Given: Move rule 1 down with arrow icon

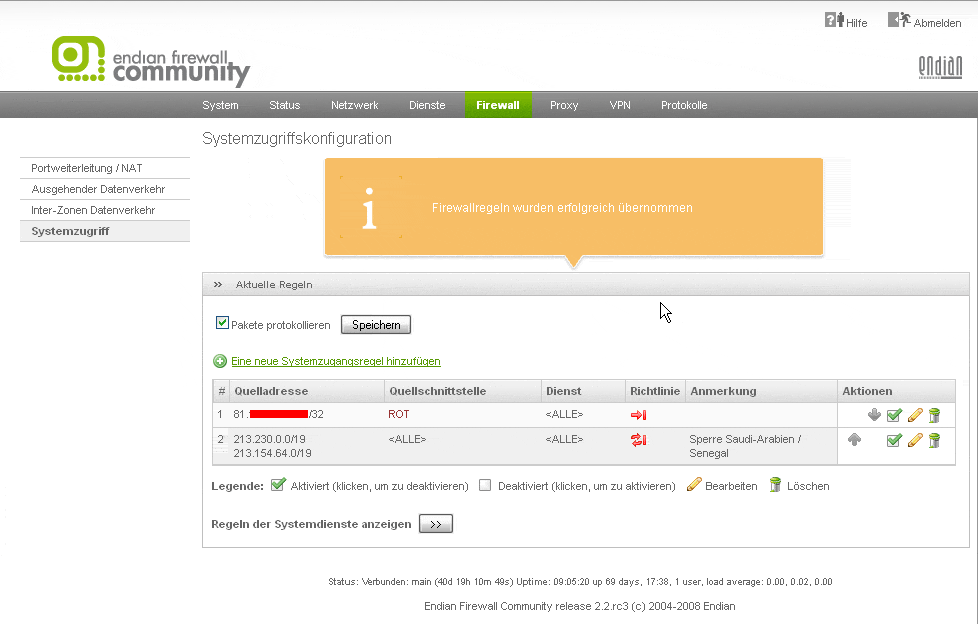Looking at the screenshot, I should [874, 415].
